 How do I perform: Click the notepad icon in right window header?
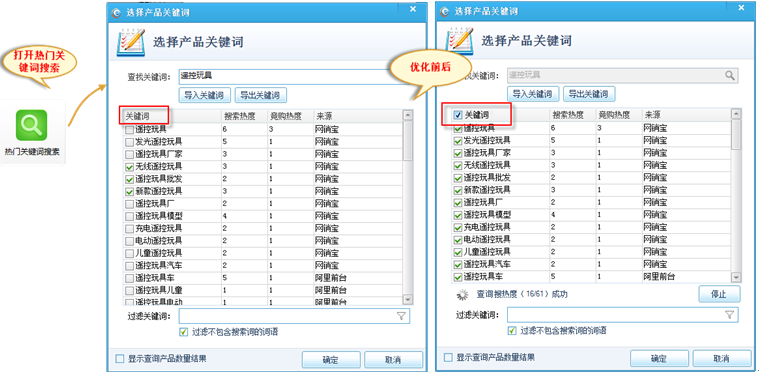click(460, 41)
